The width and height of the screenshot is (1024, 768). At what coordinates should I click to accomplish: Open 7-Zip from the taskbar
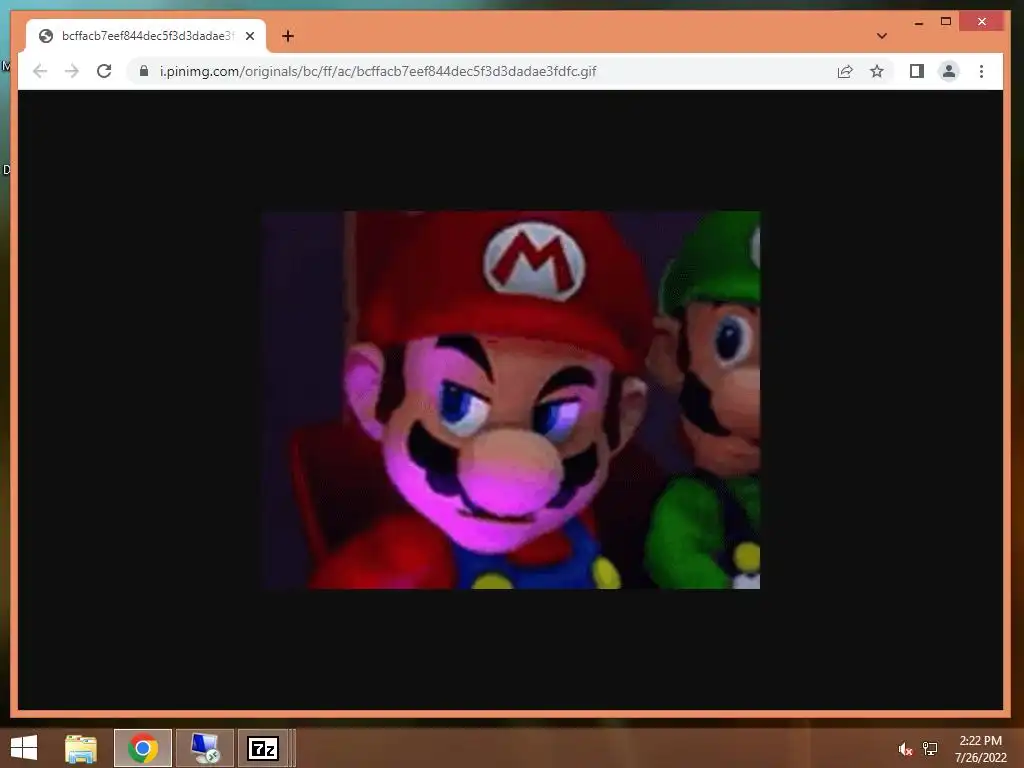click(263, 748)
